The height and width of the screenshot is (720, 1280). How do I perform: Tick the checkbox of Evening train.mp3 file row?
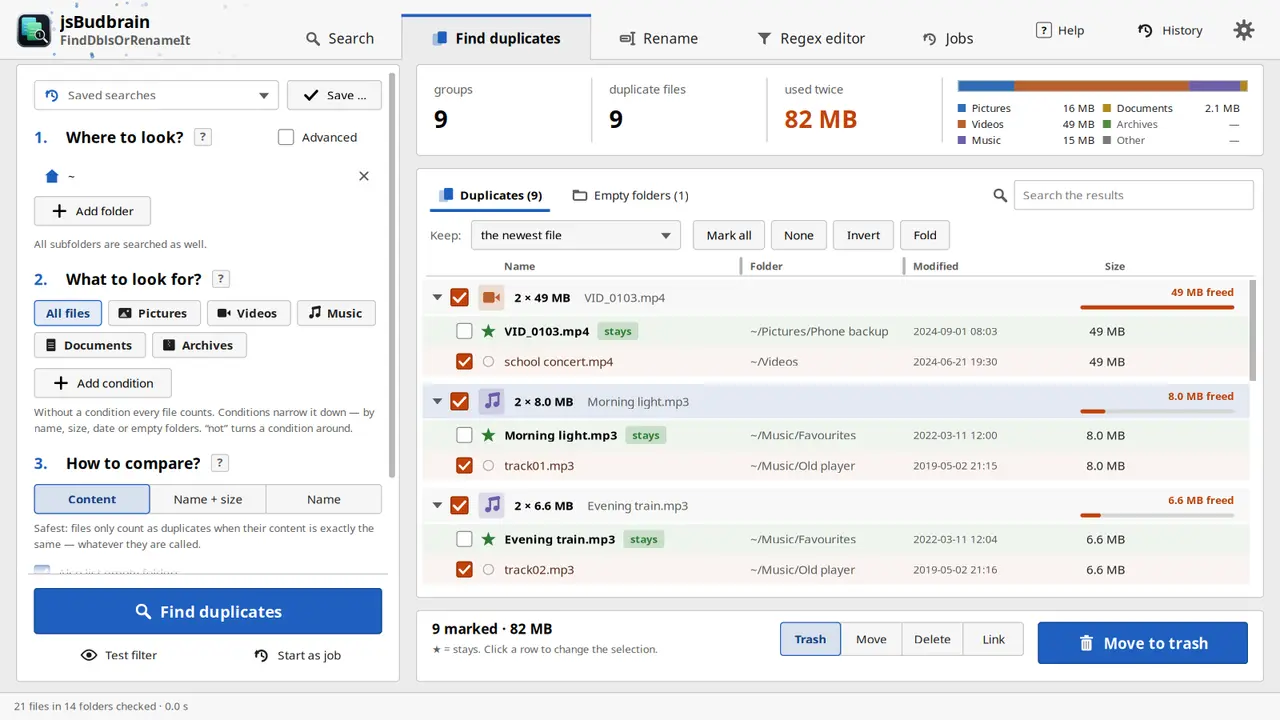(x=464, y=539)
